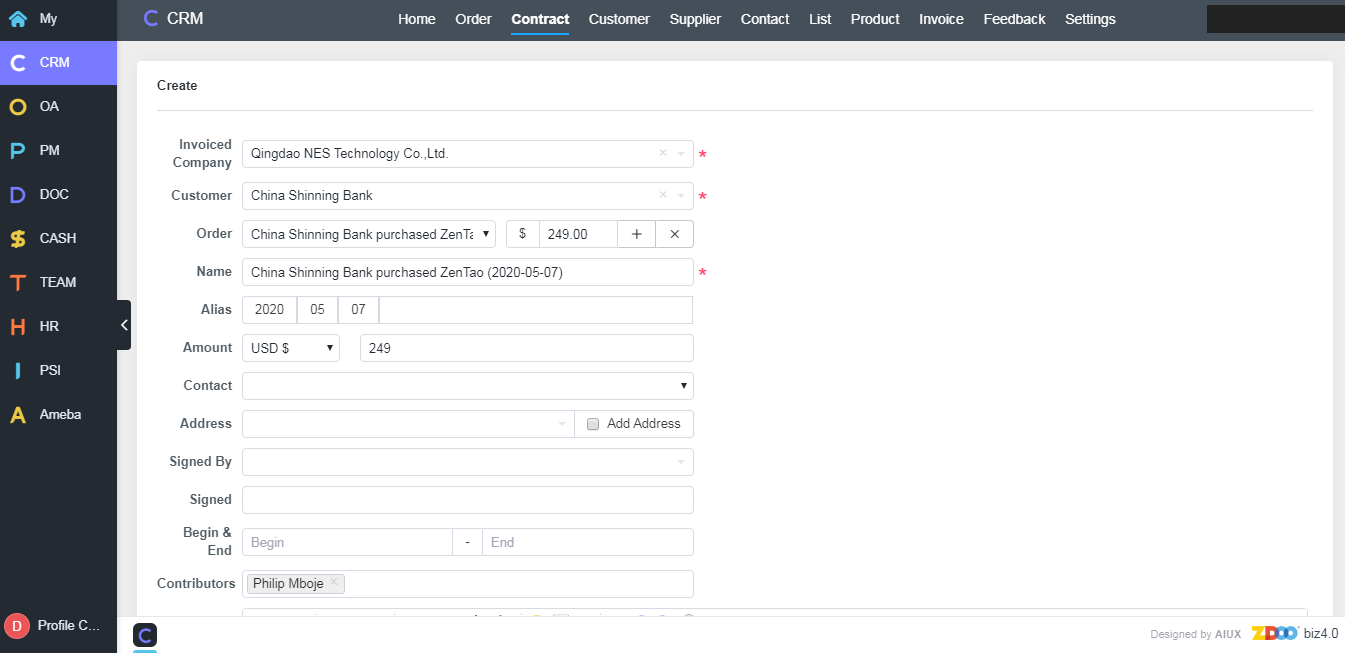Open the PSI module icon
The image size is (1345, 653).
(x=18, y=371)
